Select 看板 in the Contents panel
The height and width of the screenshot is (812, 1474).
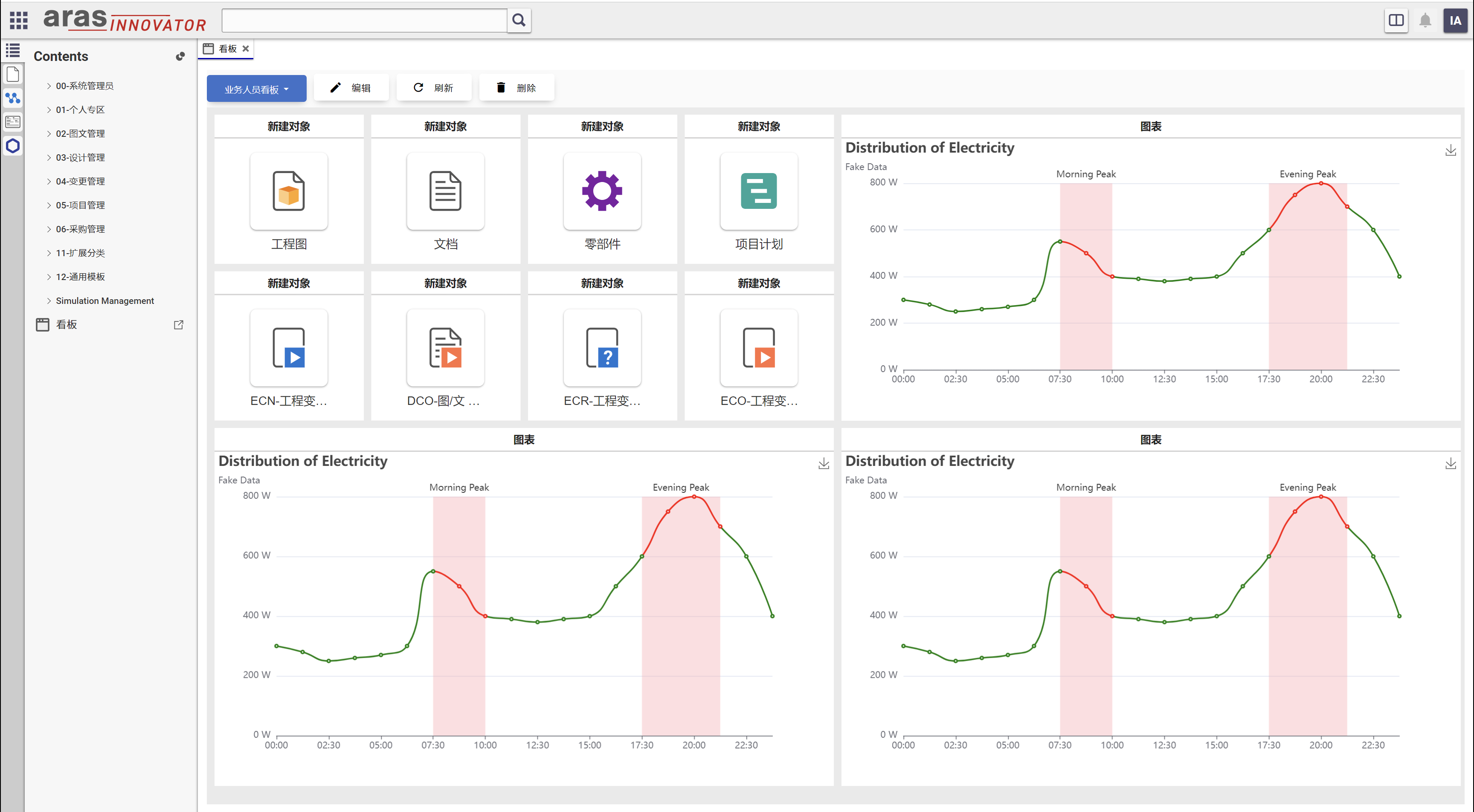point(67,325)
